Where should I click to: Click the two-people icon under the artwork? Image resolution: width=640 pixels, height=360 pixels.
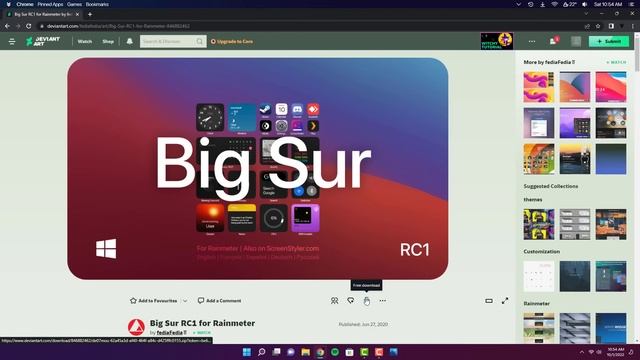click(334, 301)
